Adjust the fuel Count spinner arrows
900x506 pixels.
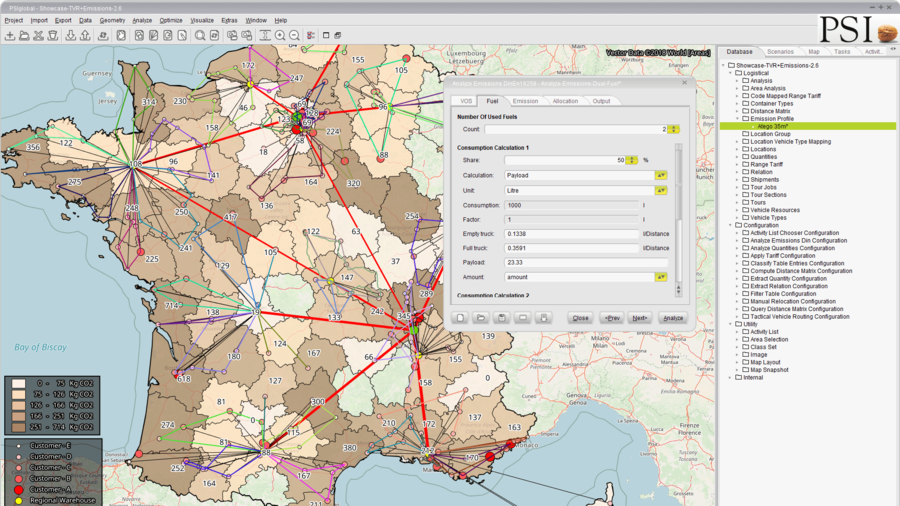[x=674, y=129]
